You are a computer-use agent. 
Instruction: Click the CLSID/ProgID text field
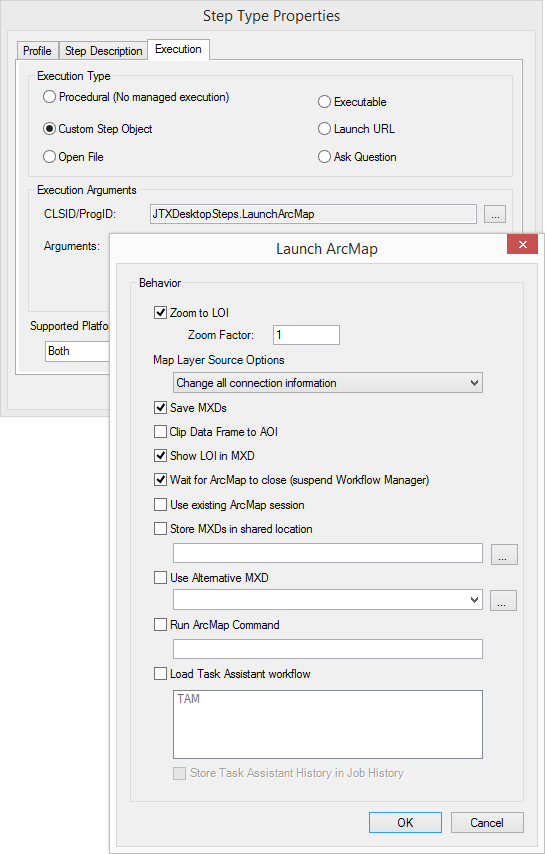[x=313, y=214]
